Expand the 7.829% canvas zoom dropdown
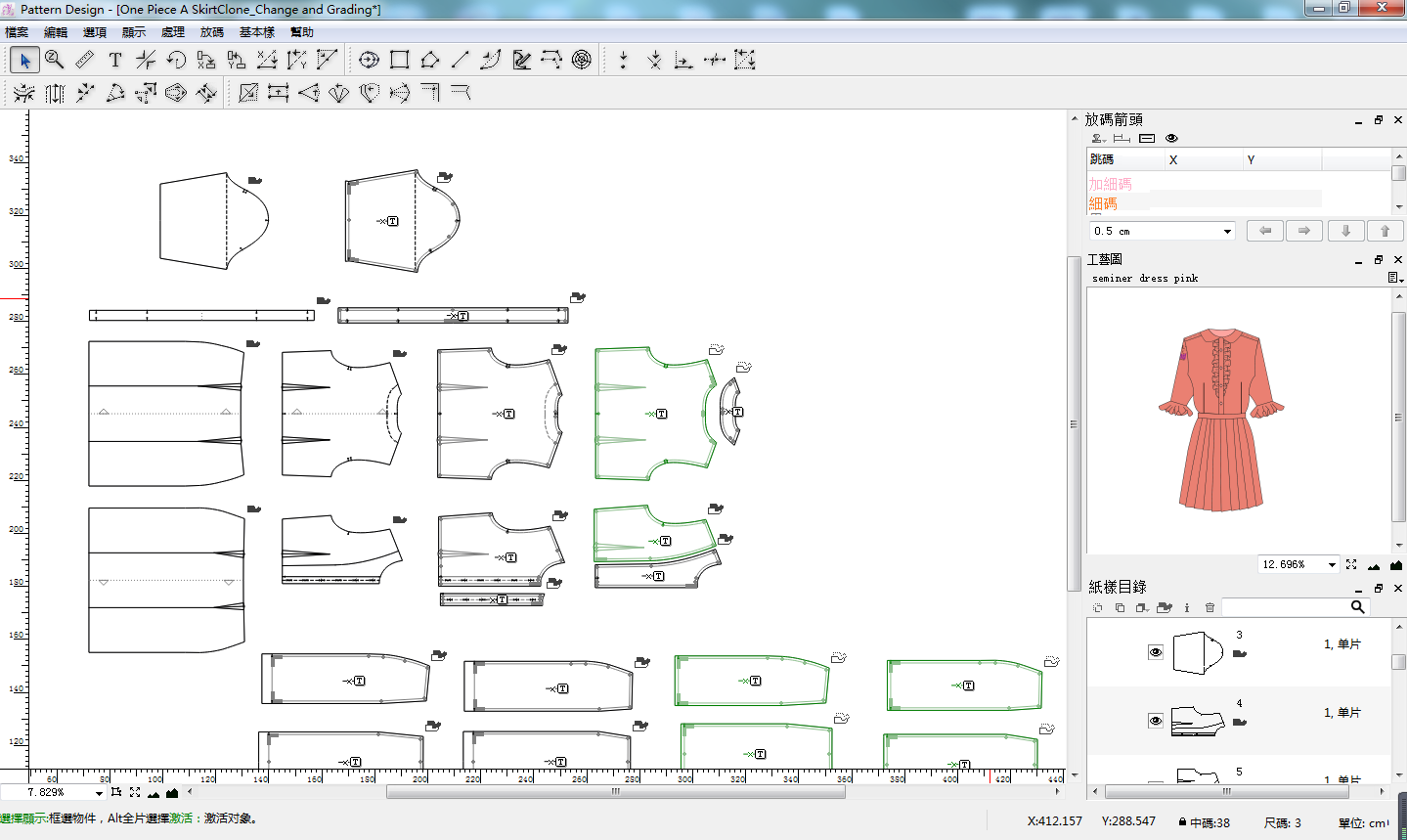 [99, 793]
